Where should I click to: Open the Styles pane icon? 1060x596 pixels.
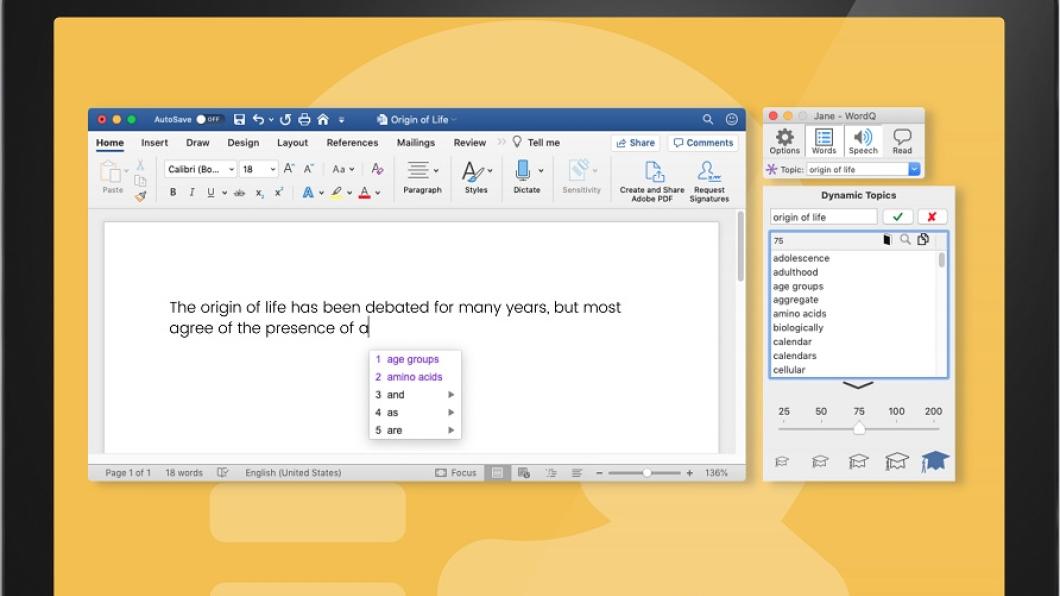click(475, 175)
